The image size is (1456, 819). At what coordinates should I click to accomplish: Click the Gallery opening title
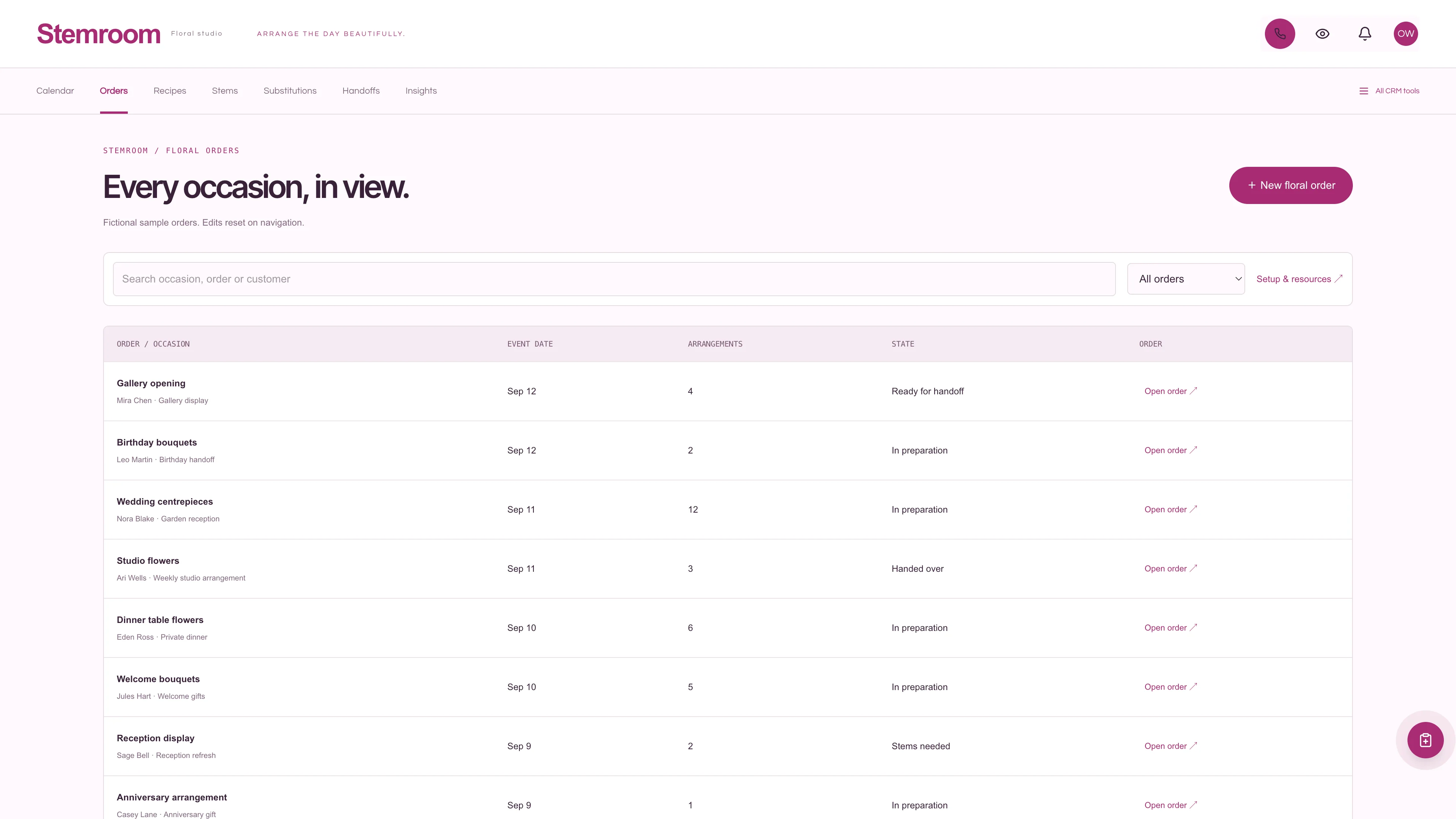(x=151, y=383)
